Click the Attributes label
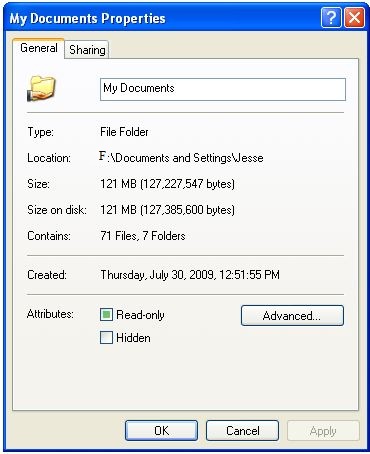Viewport: 370px width, 454px height. tap(50, 314)
